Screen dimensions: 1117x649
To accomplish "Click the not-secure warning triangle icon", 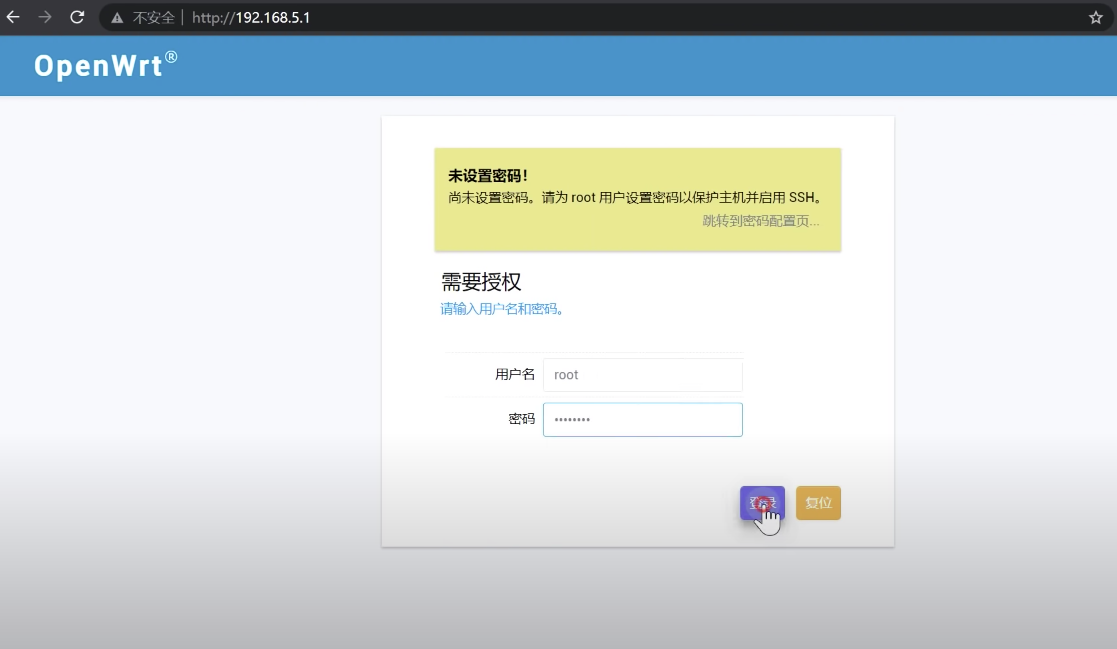I will 118,18.
